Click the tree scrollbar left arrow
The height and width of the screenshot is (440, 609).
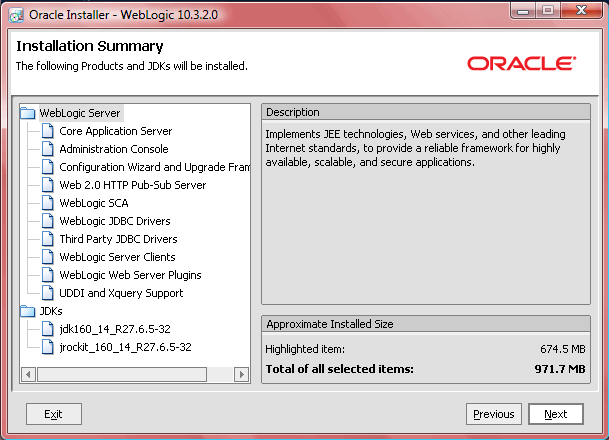(28, 374)
